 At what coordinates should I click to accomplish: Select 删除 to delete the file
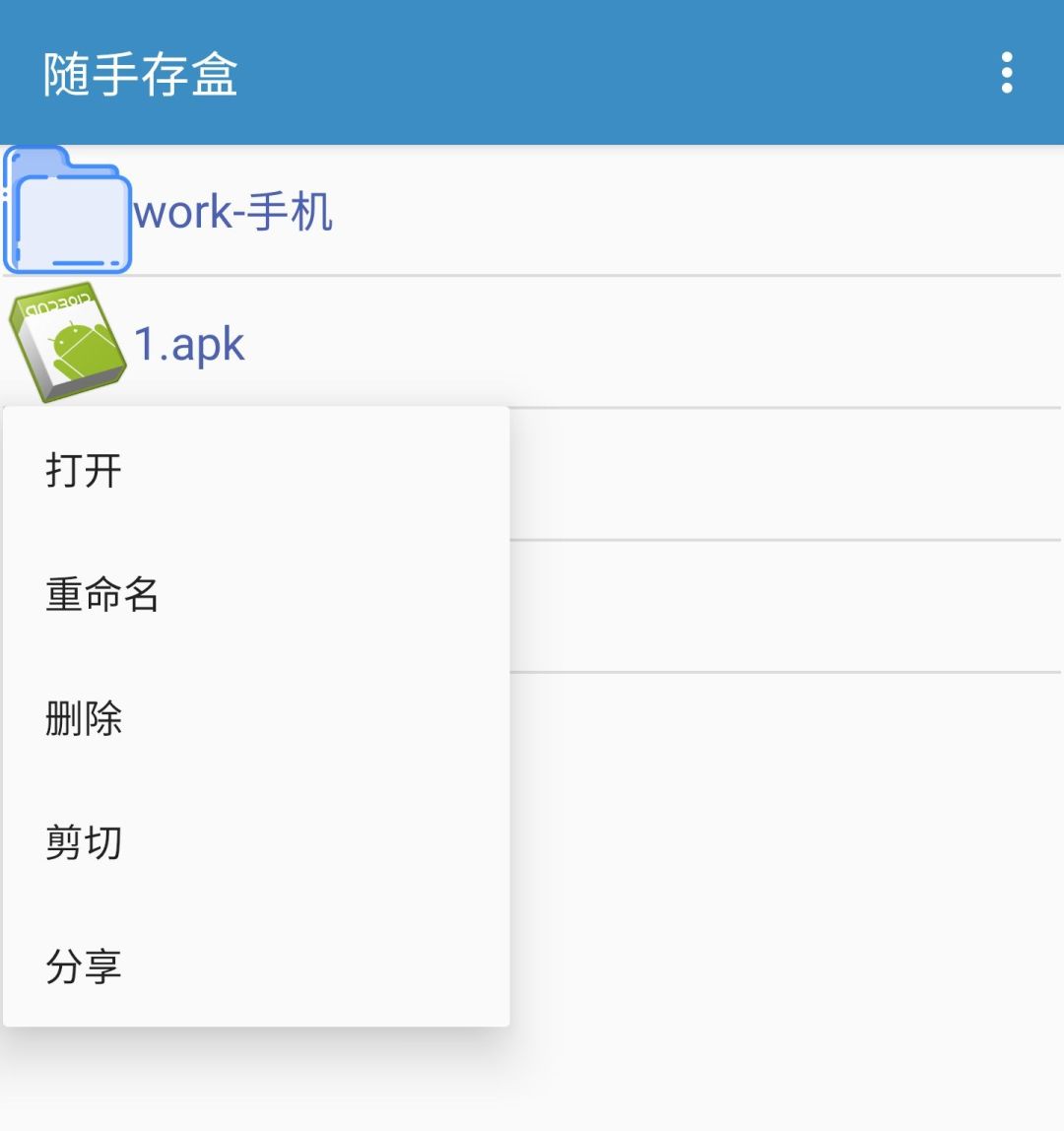click(256, 717)
